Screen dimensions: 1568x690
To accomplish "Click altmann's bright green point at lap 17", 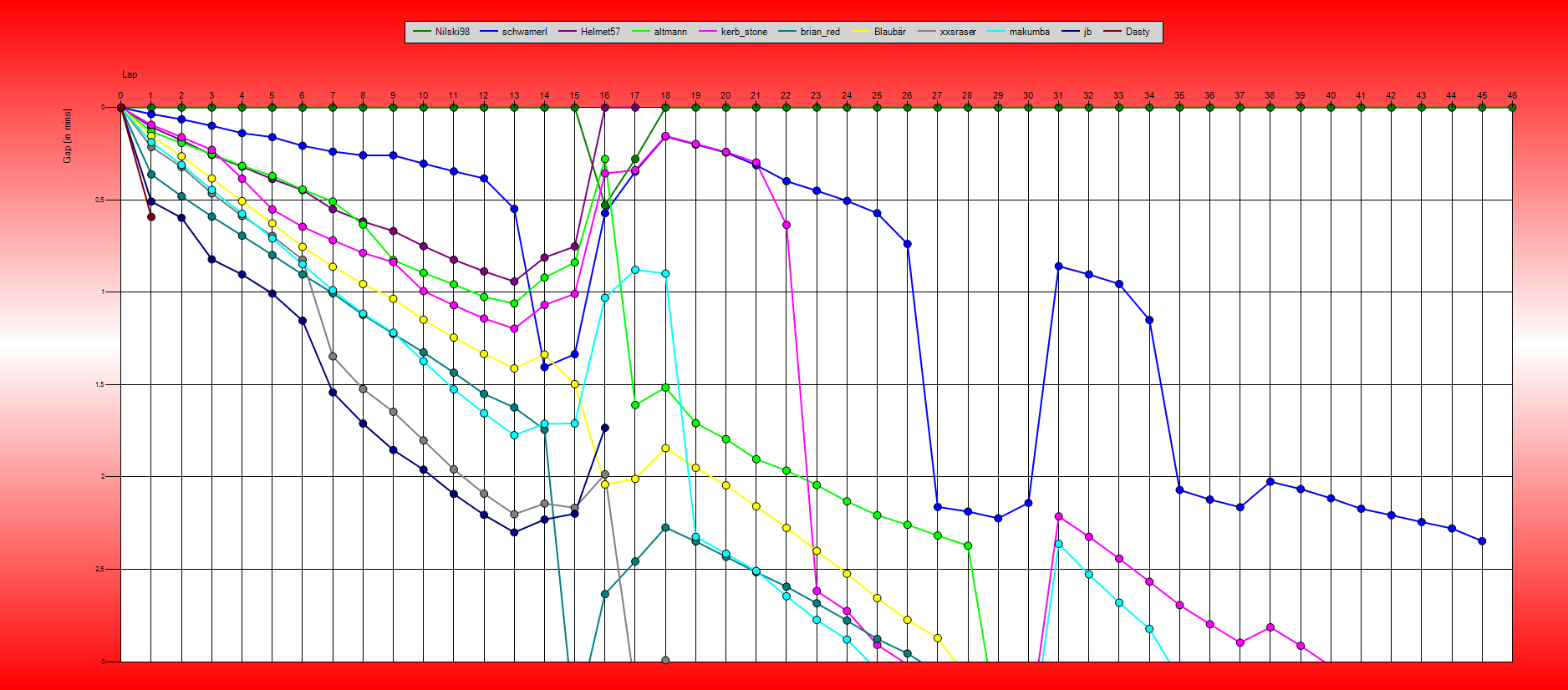I will point(635,404).
